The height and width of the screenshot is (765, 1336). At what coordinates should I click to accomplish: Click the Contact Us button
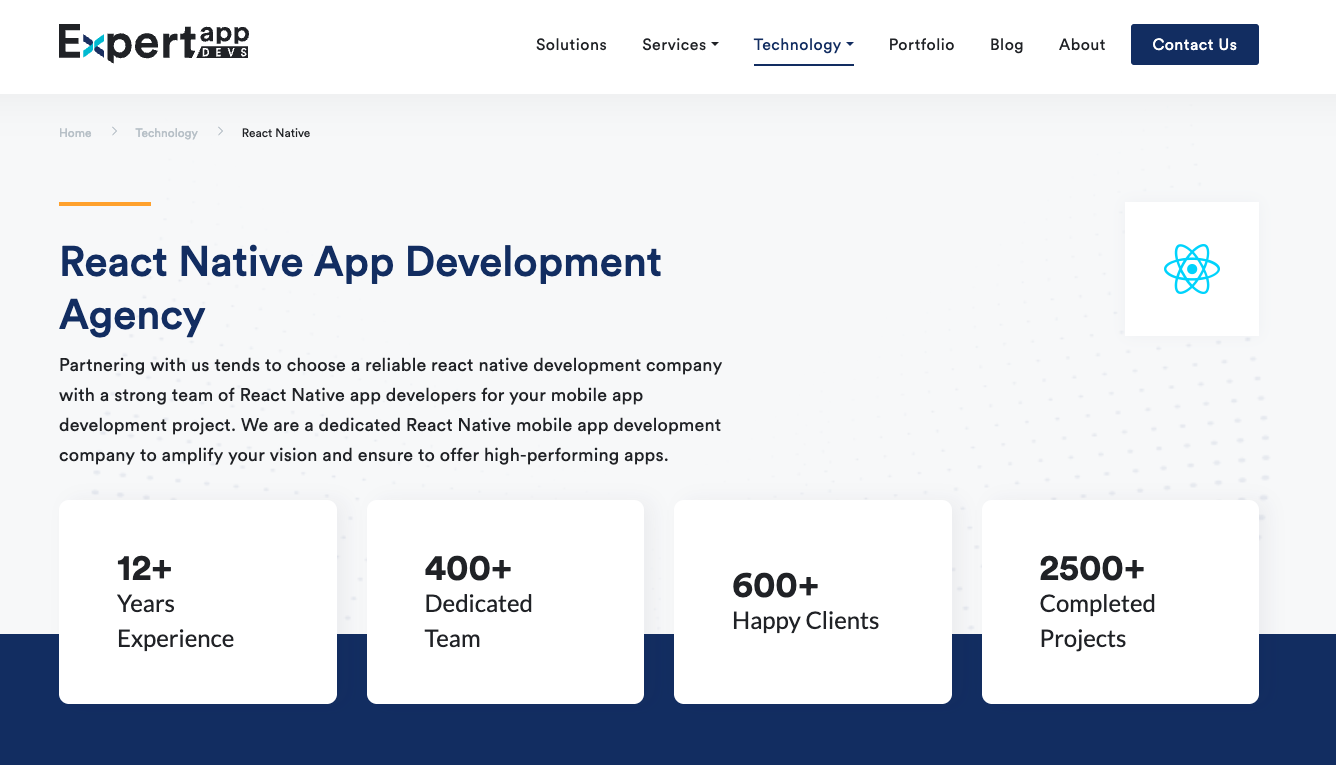click(x=1194, y=45)
